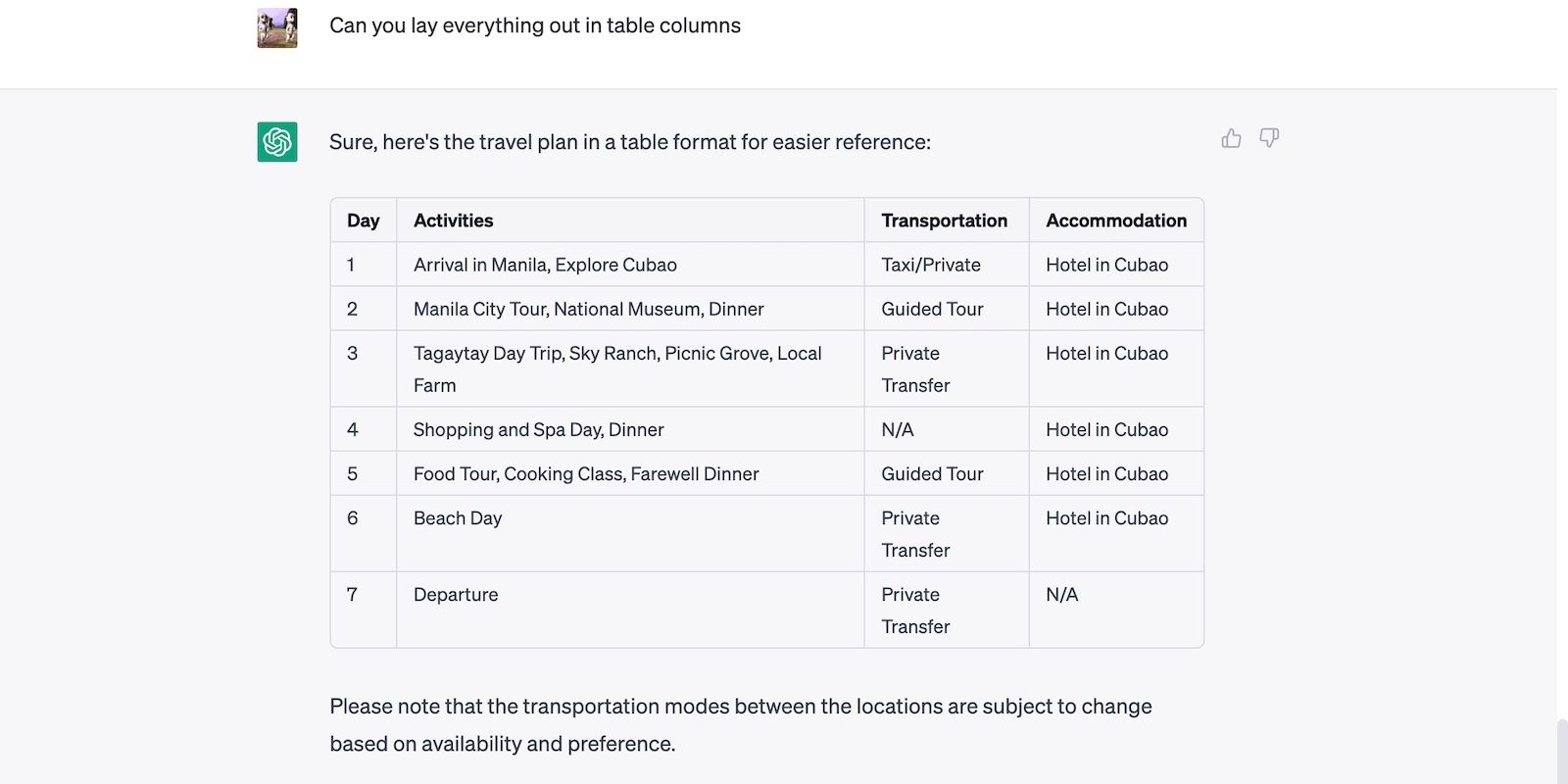Click the Food Tour, Cooking Class cell
This screenshot has height=784, width=1568.
(585, 473)
